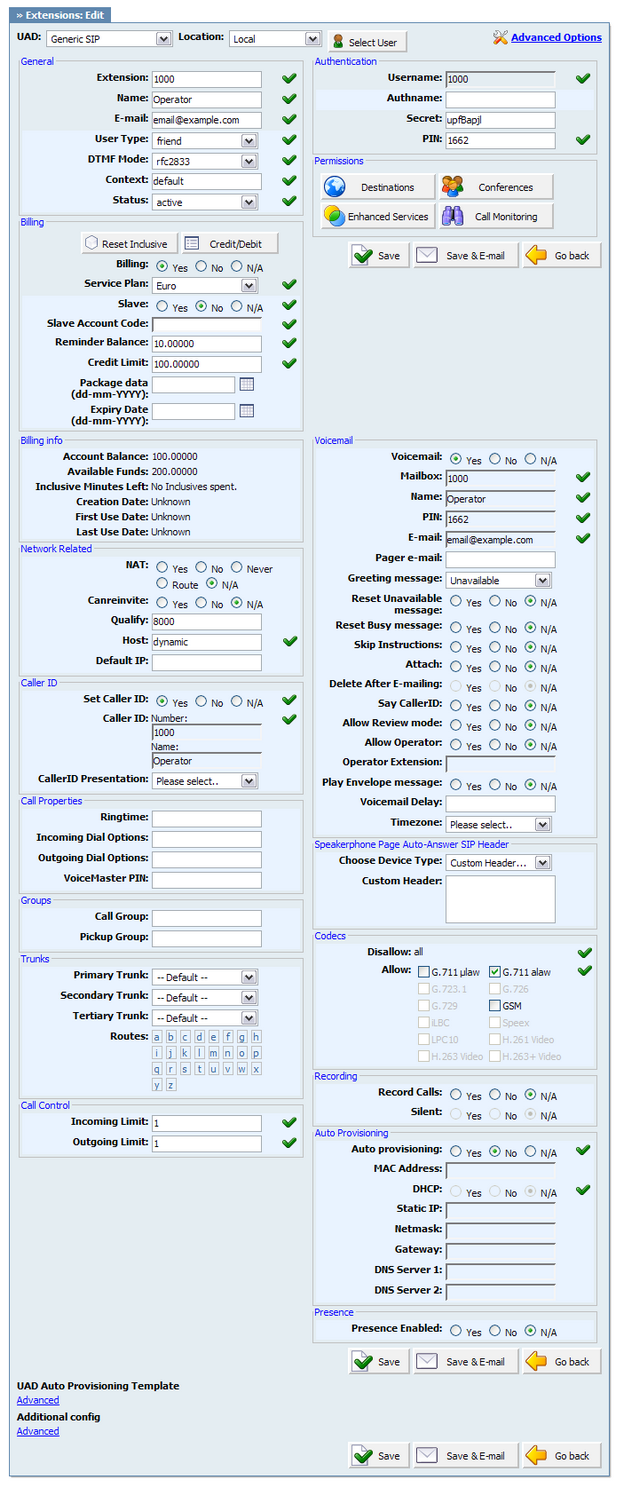Viewport: 640px width, 1488px height.
Task: Open the UAD Generic SIP dropdown
Action: tap(110, 38)
